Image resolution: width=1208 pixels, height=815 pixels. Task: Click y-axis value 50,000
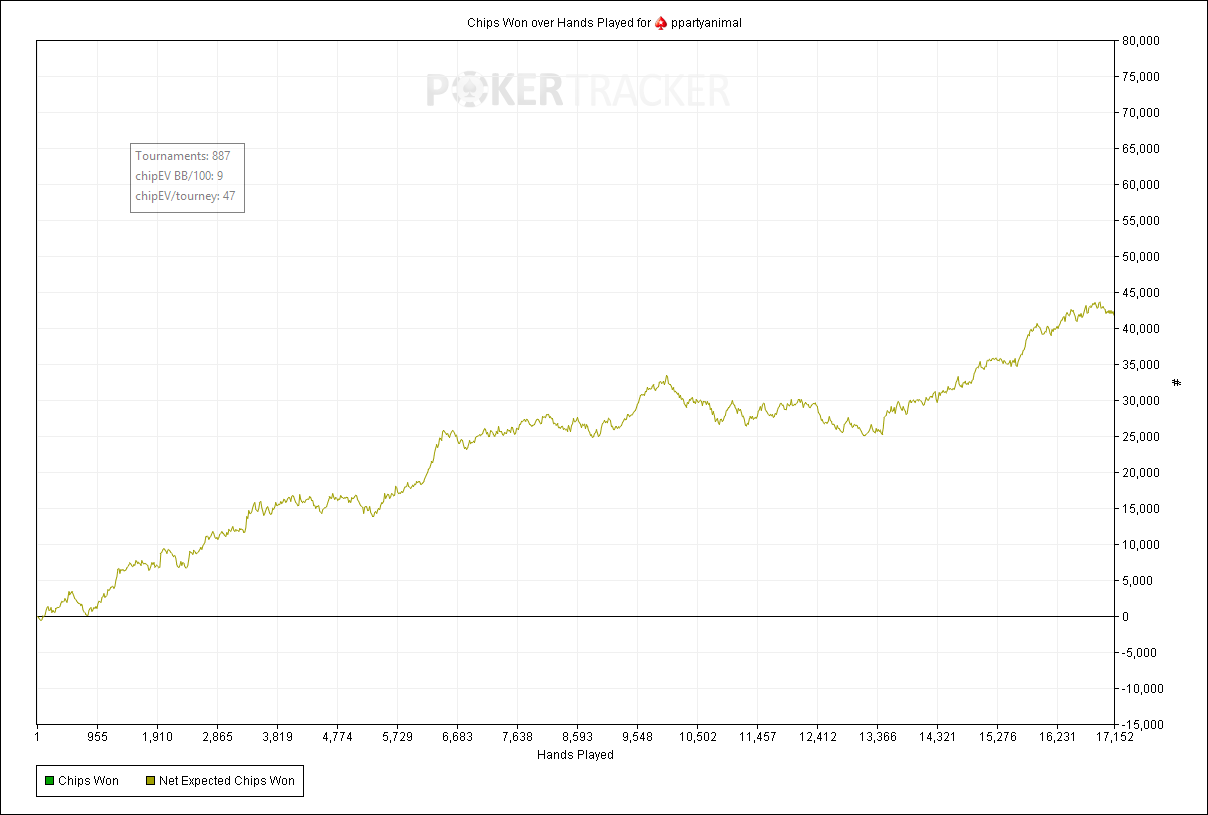[1140, 257]
